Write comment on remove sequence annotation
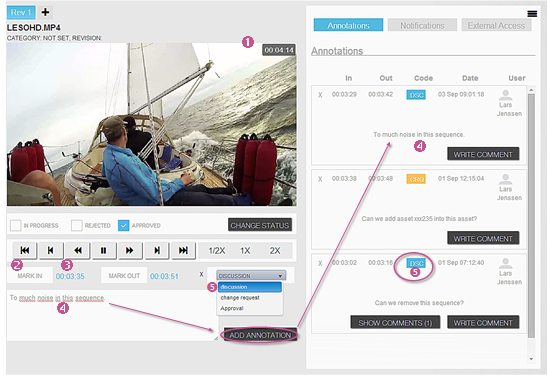This screenshot has height=376, width=548. 483,323
